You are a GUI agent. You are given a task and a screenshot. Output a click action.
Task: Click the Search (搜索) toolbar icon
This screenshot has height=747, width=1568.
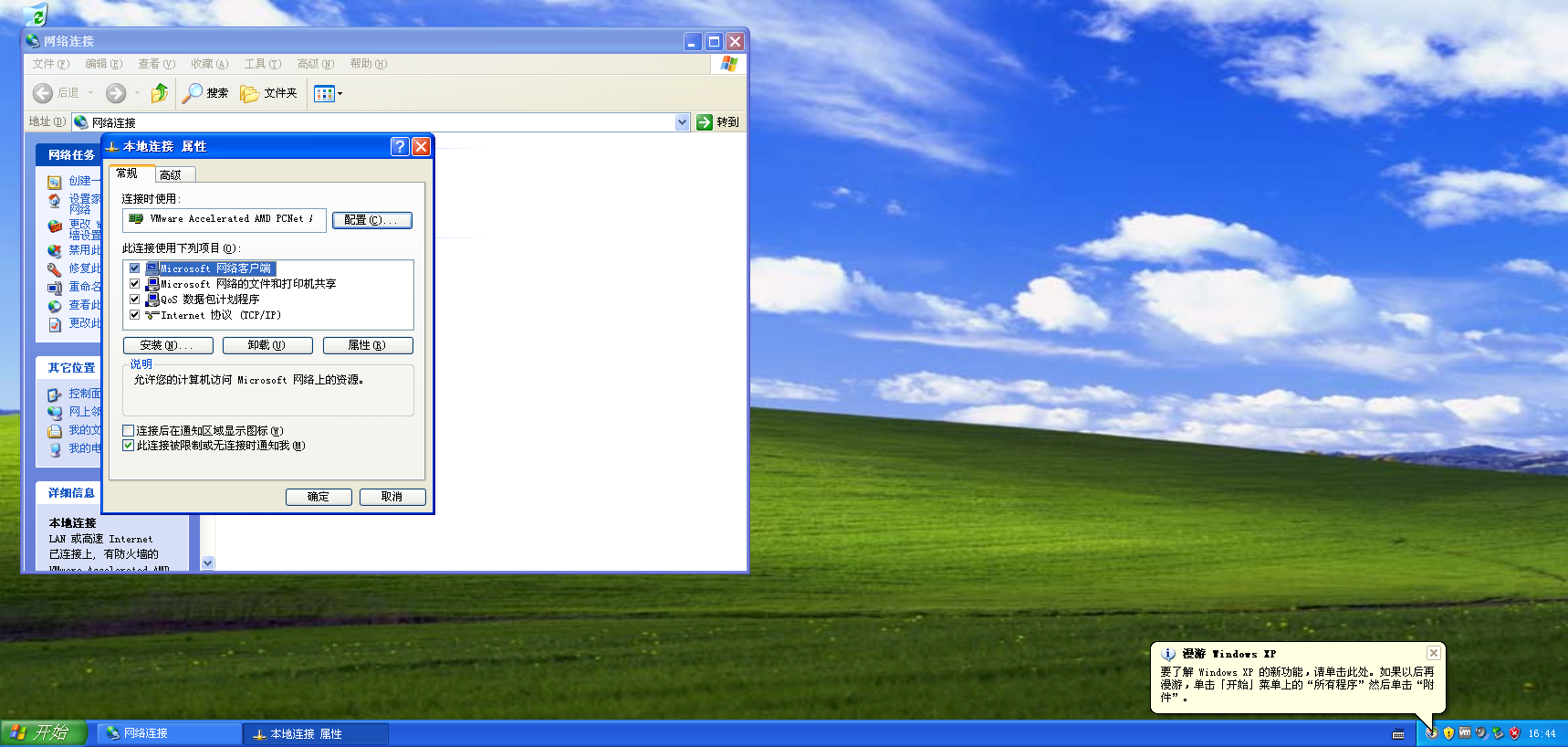(x=193, y=93)
